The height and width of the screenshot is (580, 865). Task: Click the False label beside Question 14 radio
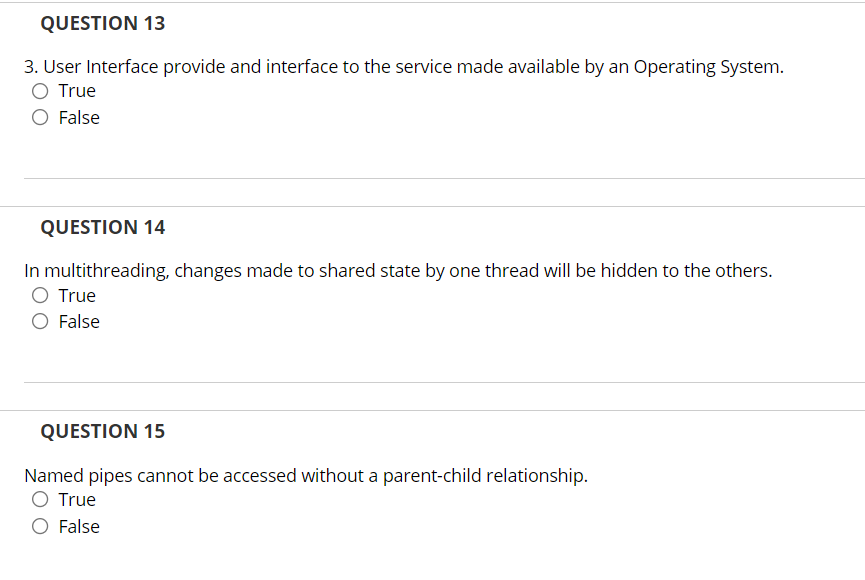click(80, 321)
